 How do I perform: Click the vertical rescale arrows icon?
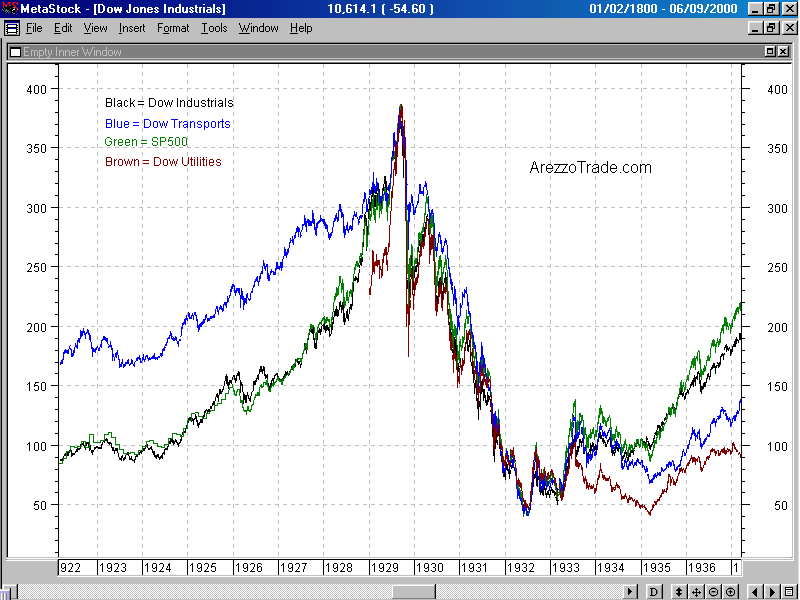(678, 592)
